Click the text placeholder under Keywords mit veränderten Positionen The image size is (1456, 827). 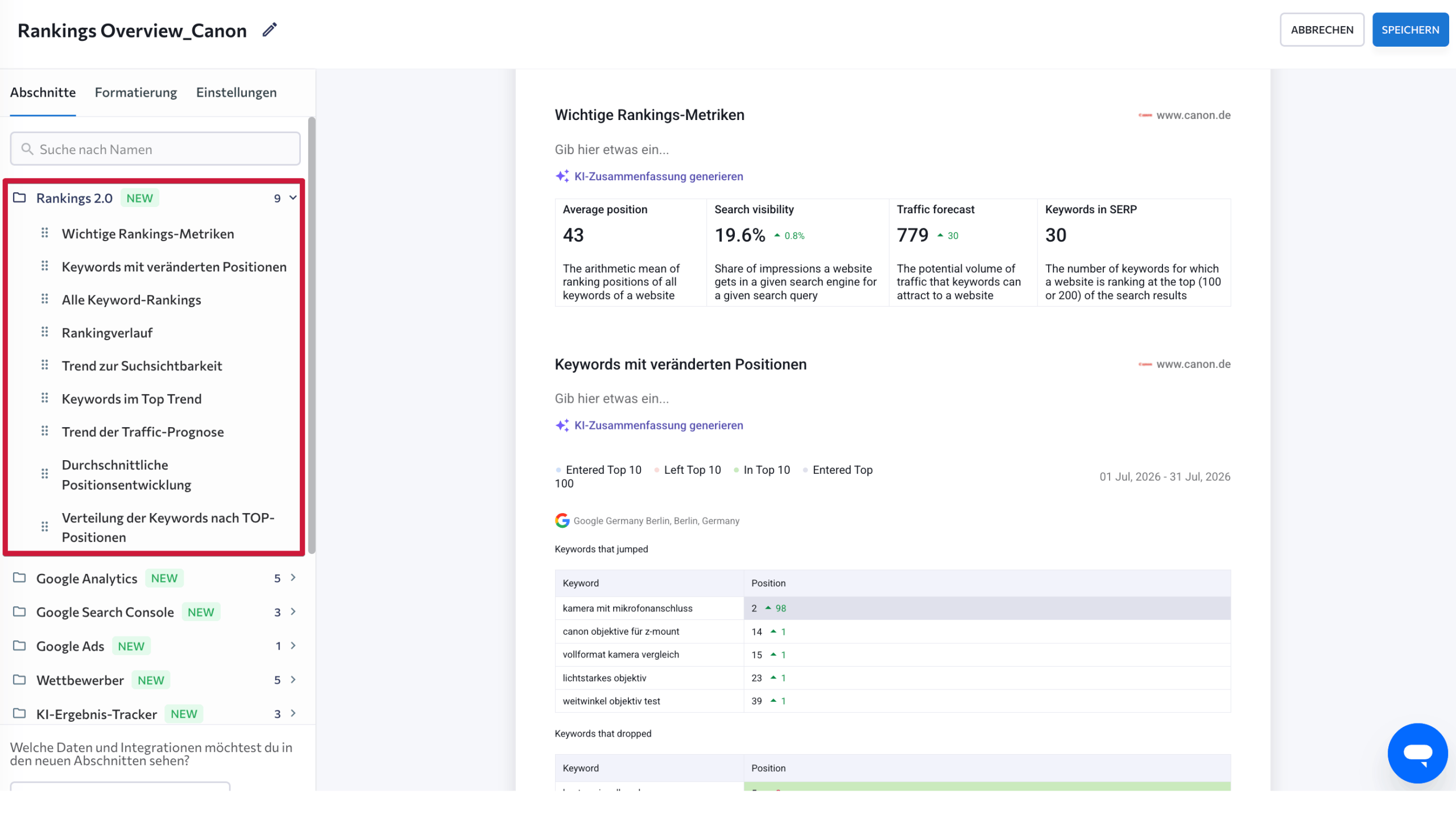[x=612, y=399]
